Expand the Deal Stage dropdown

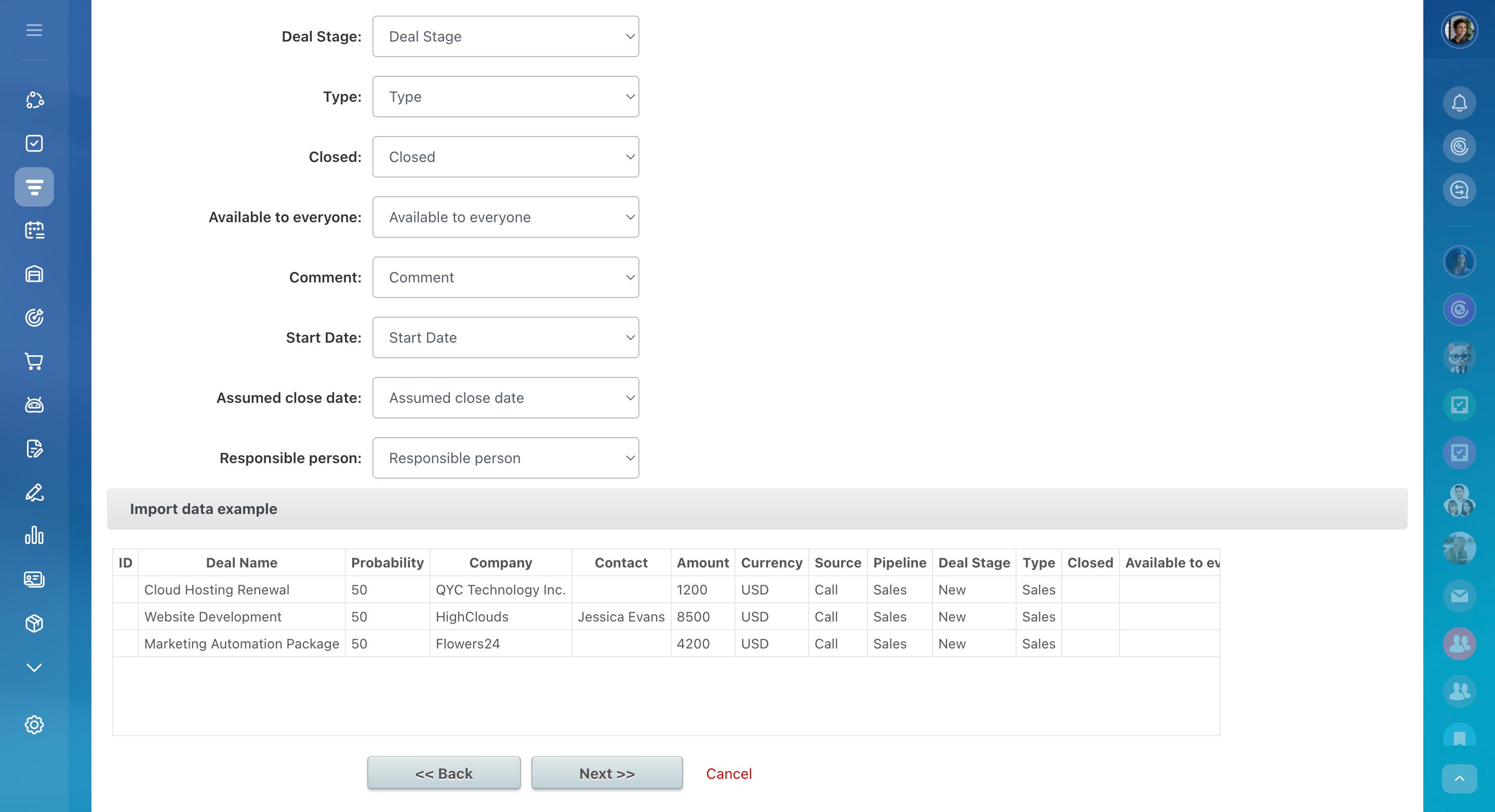coord(505,36)
